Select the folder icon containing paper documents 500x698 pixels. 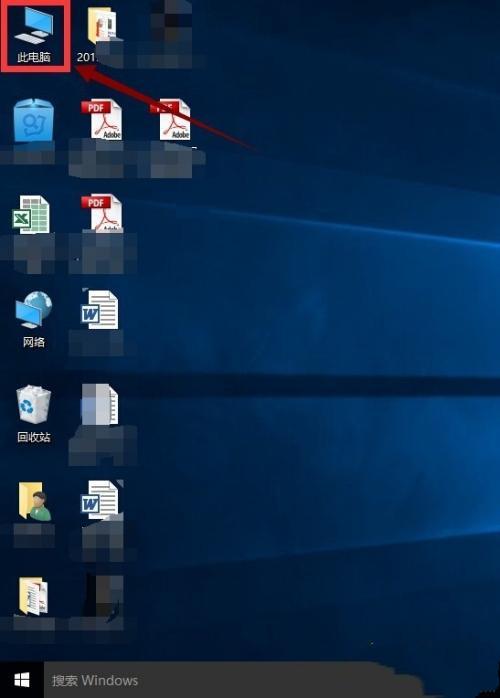point(33,596)
